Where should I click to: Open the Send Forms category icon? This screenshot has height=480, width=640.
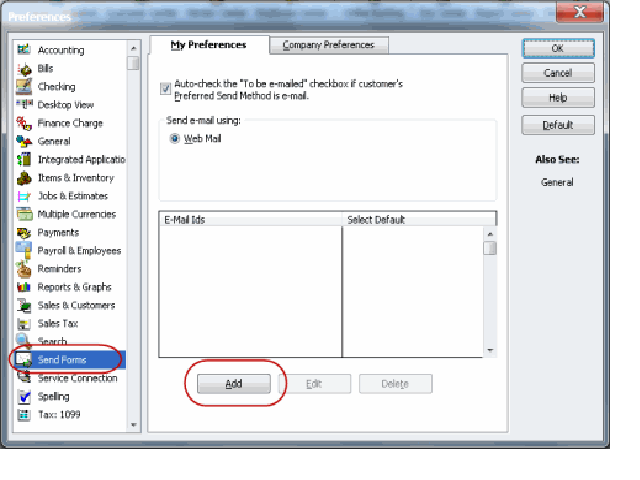tap(24, 359)
